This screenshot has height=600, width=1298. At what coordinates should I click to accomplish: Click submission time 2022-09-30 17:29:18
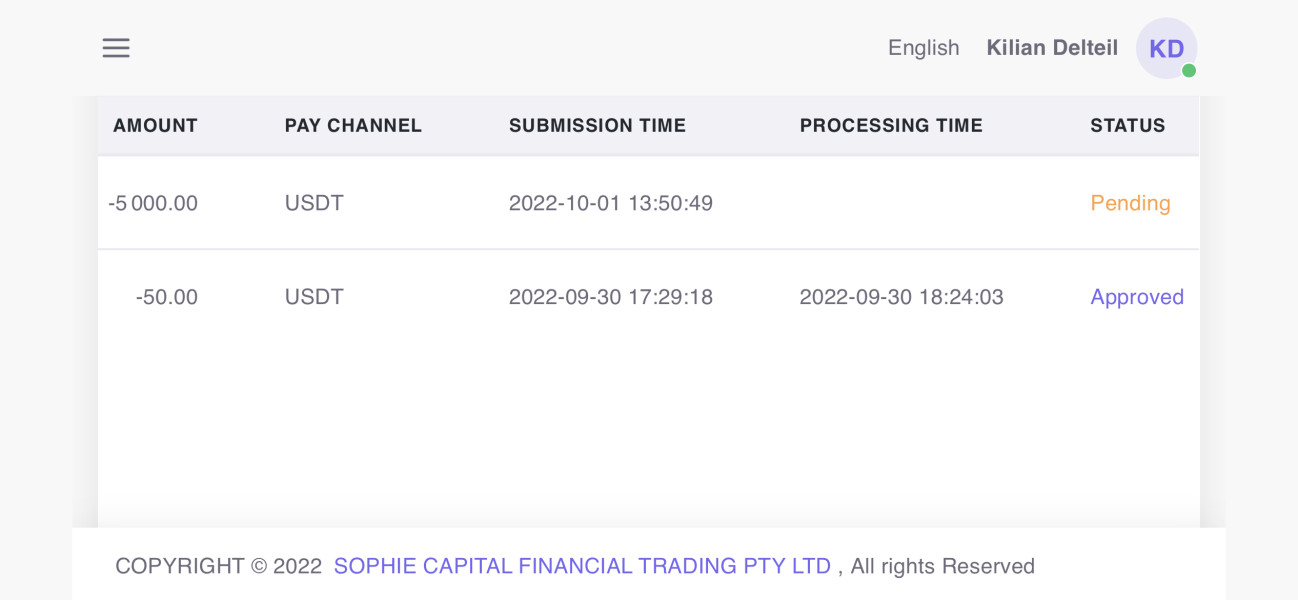(x=611, y=297)
